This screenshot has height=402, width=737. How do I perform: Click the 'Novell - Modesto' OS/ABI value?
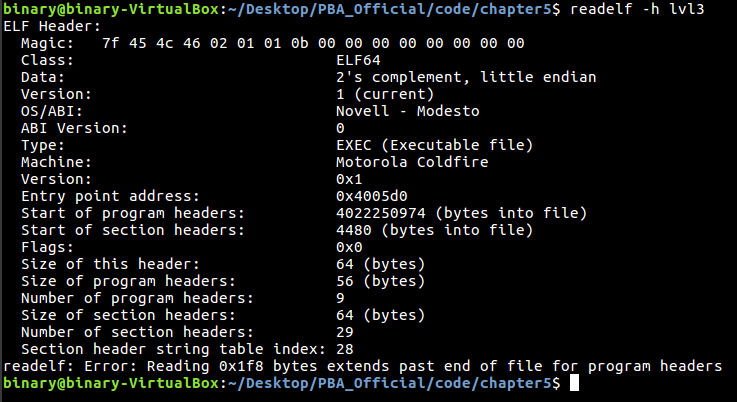click(x=408, y=111)
